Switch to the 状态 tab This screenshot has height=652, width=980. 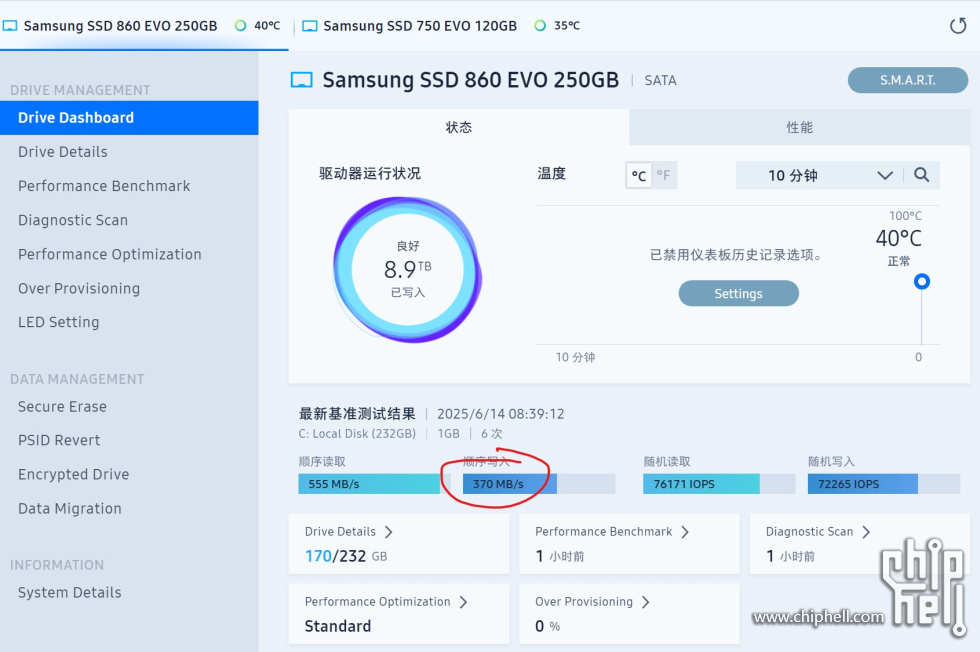click(459, 128)
